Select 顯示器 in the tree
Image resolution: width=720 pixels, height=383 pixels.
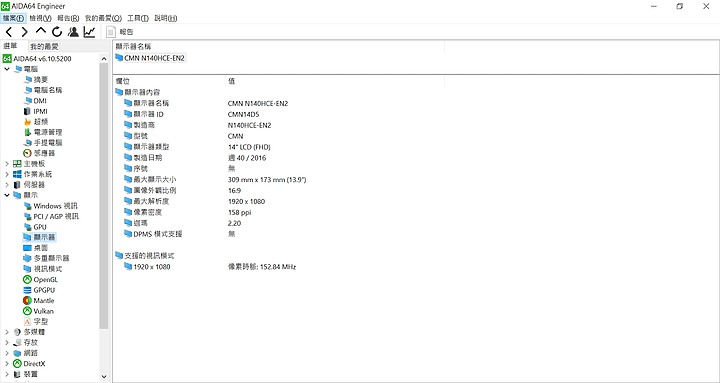[x=39, y=237]
